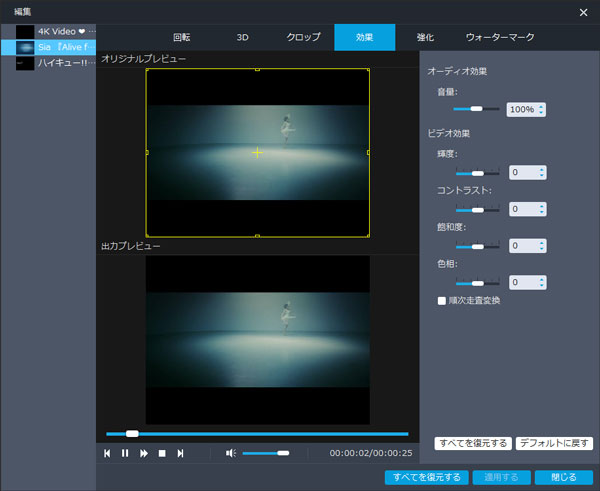Click the top-middle crop handle
The height and width of the screenshot is (491, 600).
258,70
